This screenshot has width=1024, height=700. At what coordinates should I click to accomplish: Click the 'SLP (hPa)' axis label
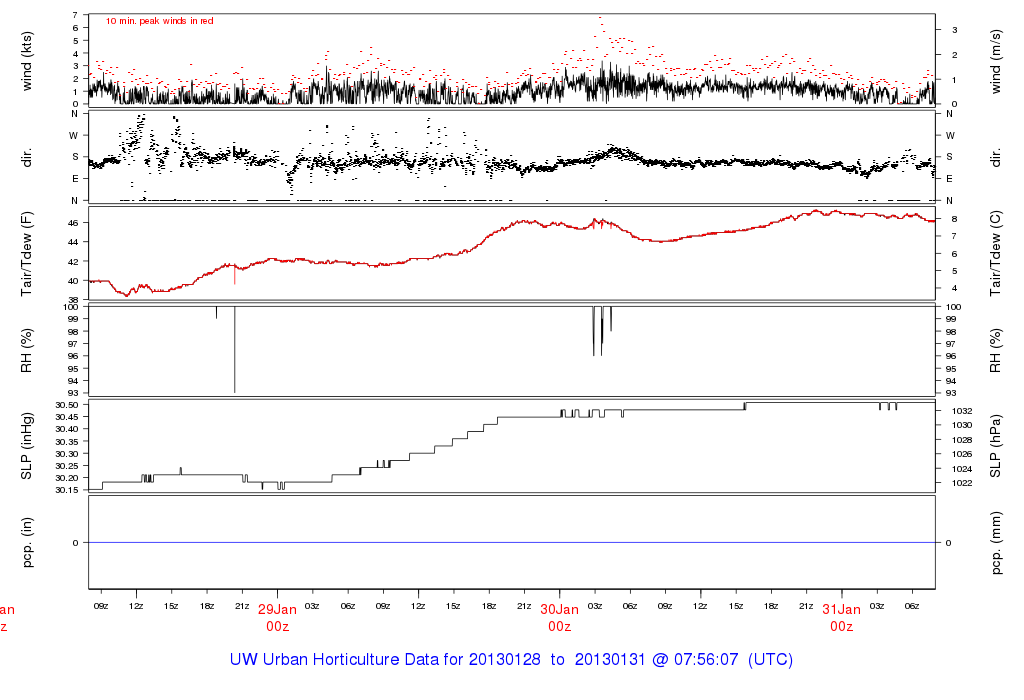995,446
